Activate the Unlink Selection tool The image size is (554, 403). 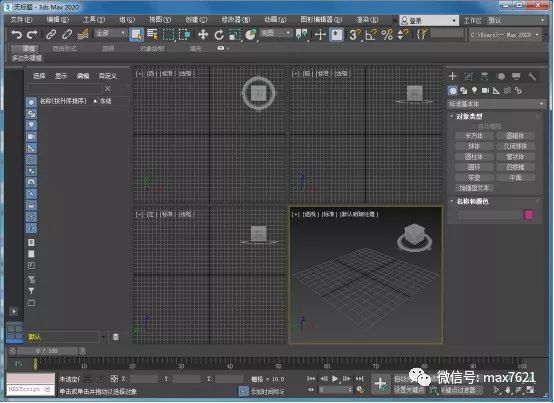(x=67, y=34)
